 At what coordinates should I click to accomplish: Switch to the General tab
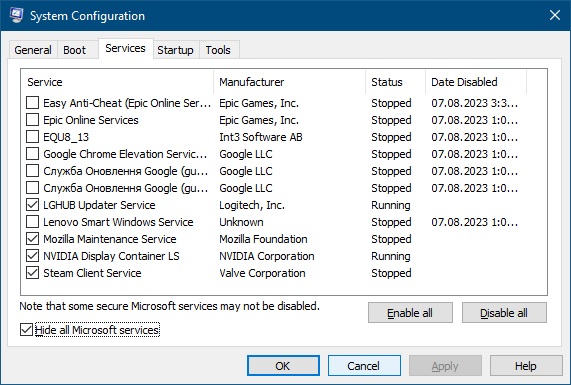(x=33, y=50)
